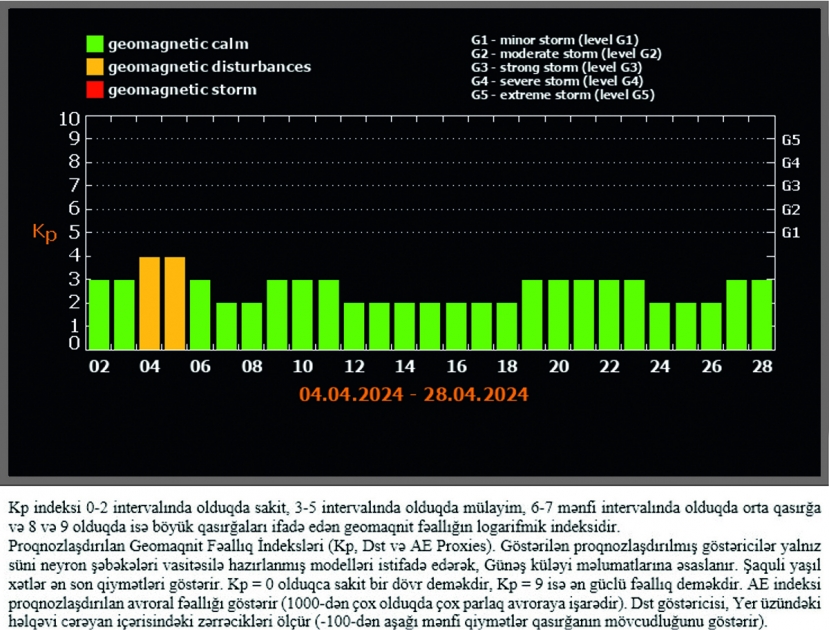Click the y-axis value 5
The width and height of the screenshot is (829, 630).
(x=75, y=232)
